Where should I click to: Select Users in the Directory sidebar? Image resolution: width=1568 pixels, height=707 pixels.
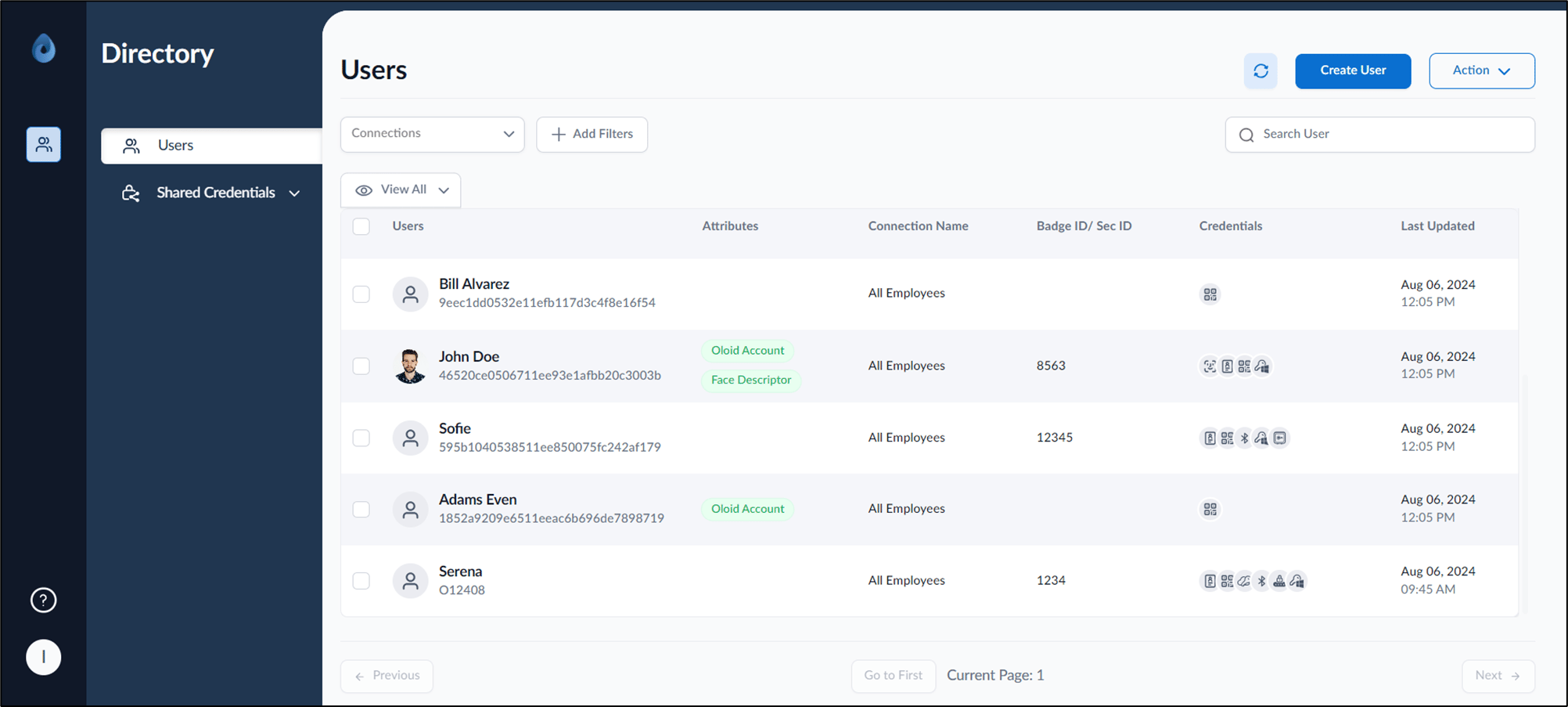tap(211, 146)
